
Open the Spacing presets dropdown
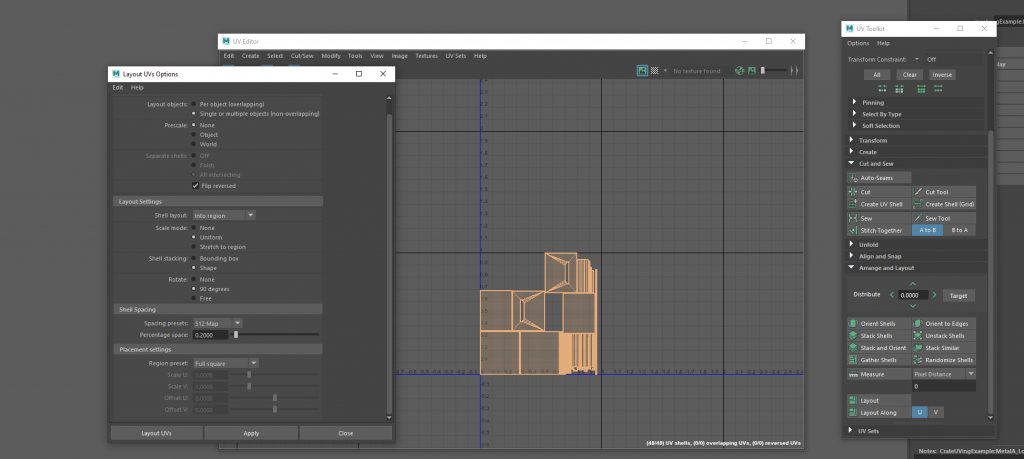(x=217, y=323)
